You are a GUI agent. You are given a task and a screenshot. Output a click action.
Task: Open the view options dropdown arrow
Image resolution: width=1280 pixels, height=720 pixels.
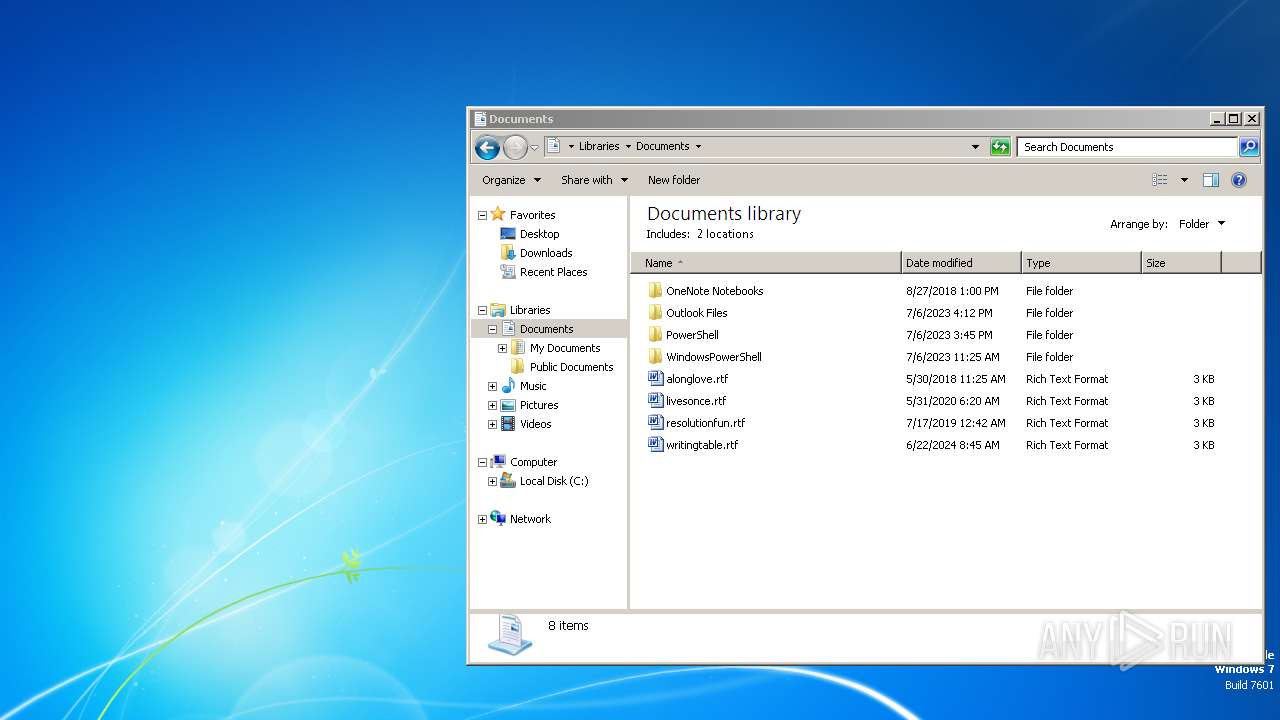point(1184,180)
